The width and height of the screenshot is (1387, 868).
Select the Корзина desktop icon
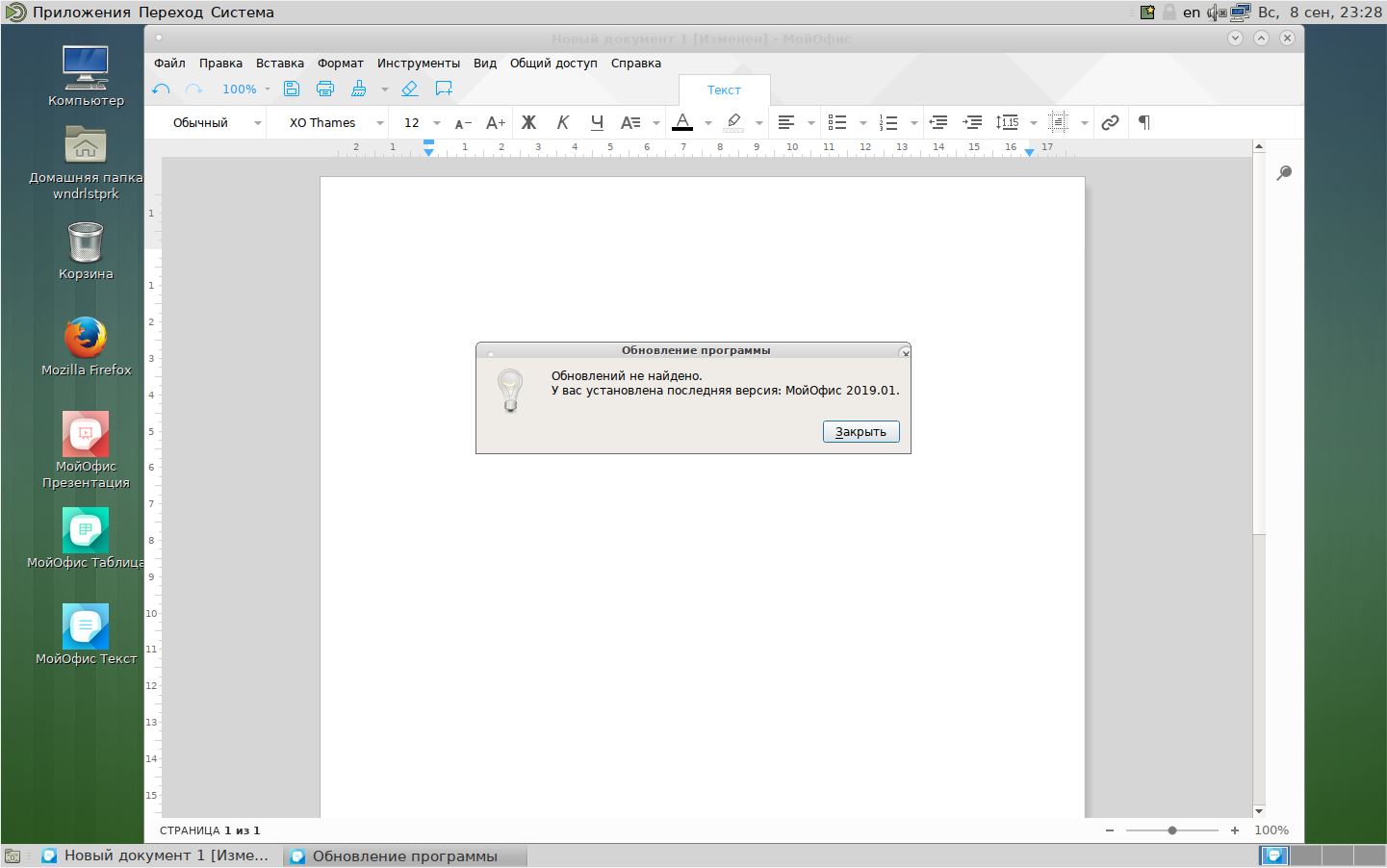86,250
